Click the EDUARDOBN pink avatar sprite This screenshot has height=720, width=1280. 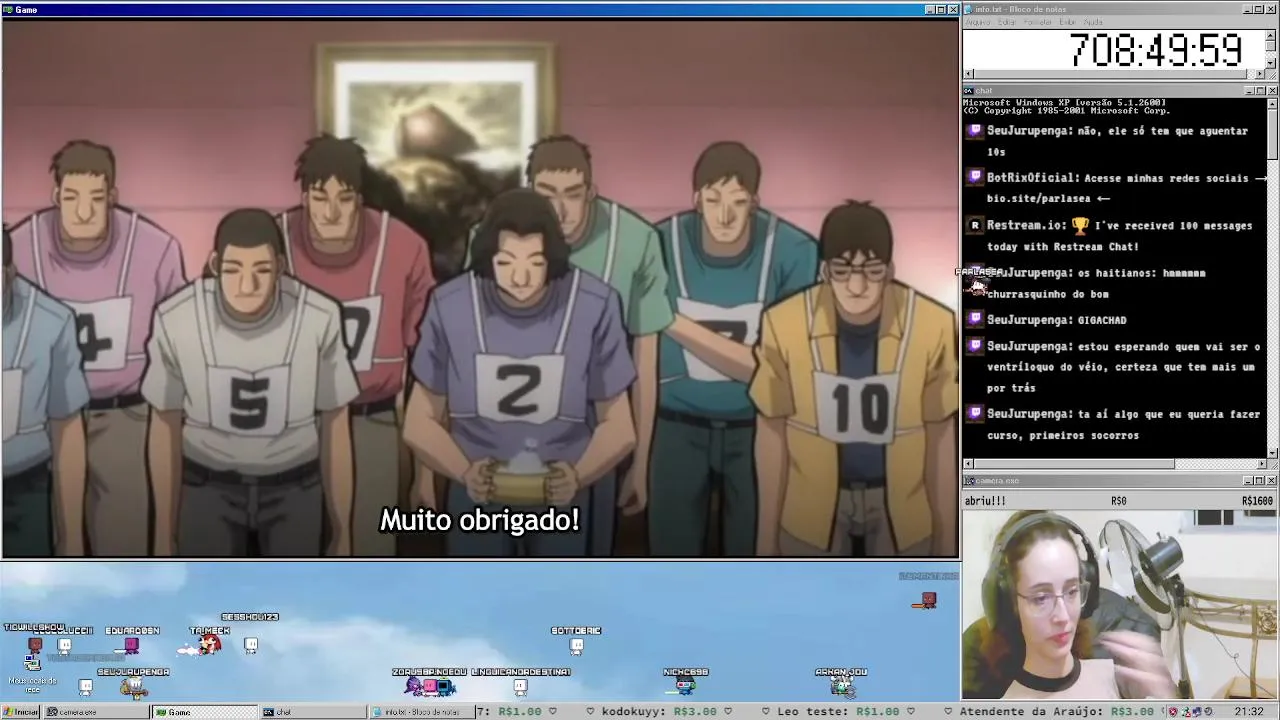[x=131, y=645]
